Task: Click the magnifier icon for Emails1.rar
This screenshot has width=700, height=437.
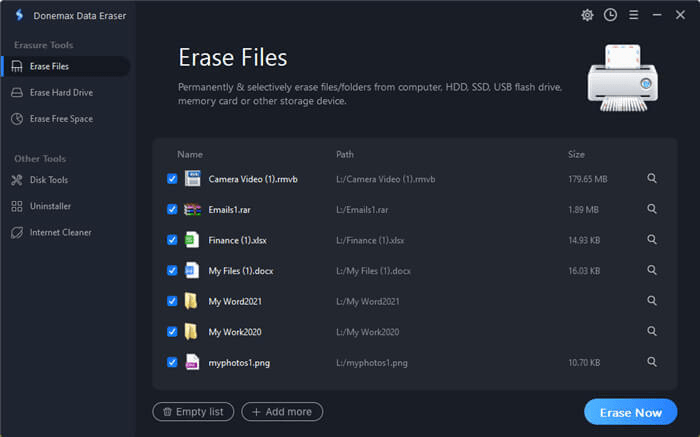Action: click(x=652, y=209)
